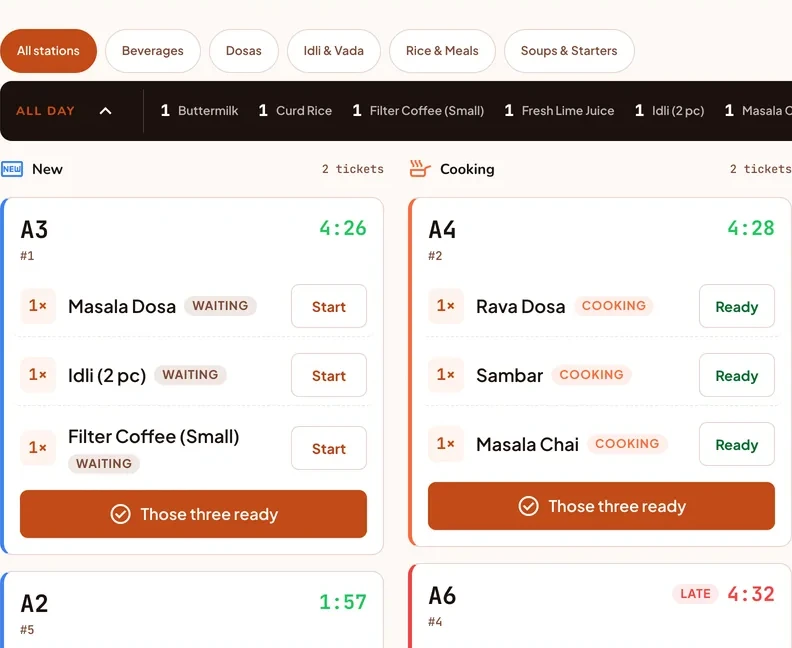This screenshot has height=648, width=792.
Task: Start the Filter Coffee (Small) item
Action: [x=329, y=448]
